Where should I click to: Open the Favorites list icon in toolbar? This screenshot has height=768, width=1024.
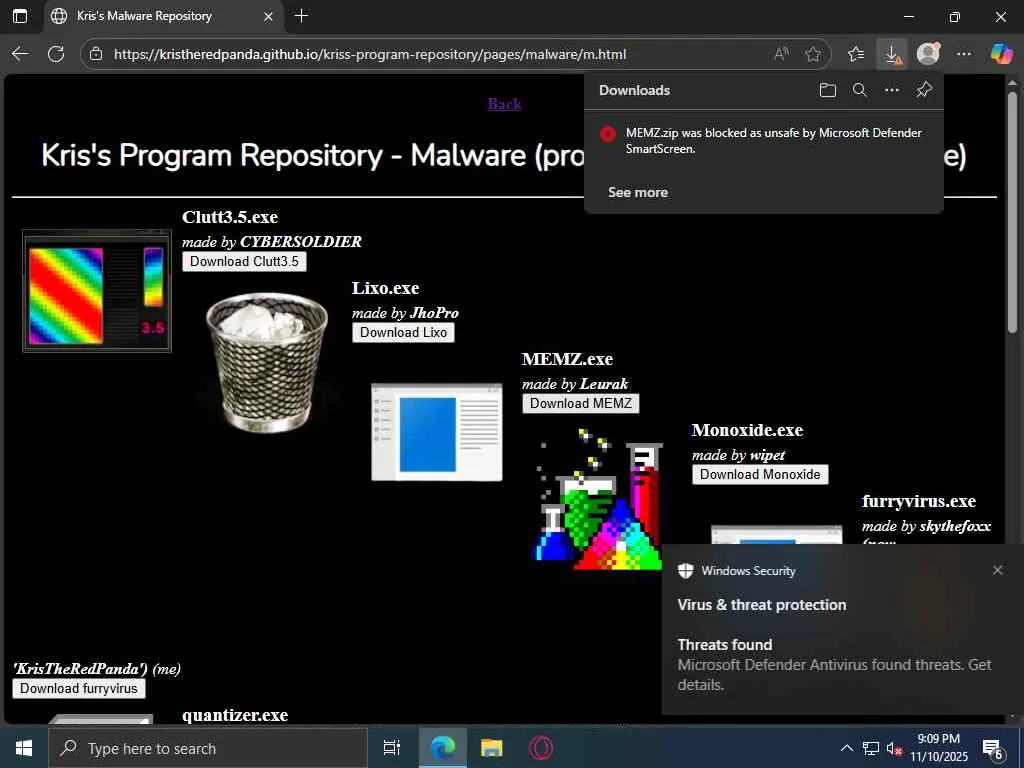[856, 54]
